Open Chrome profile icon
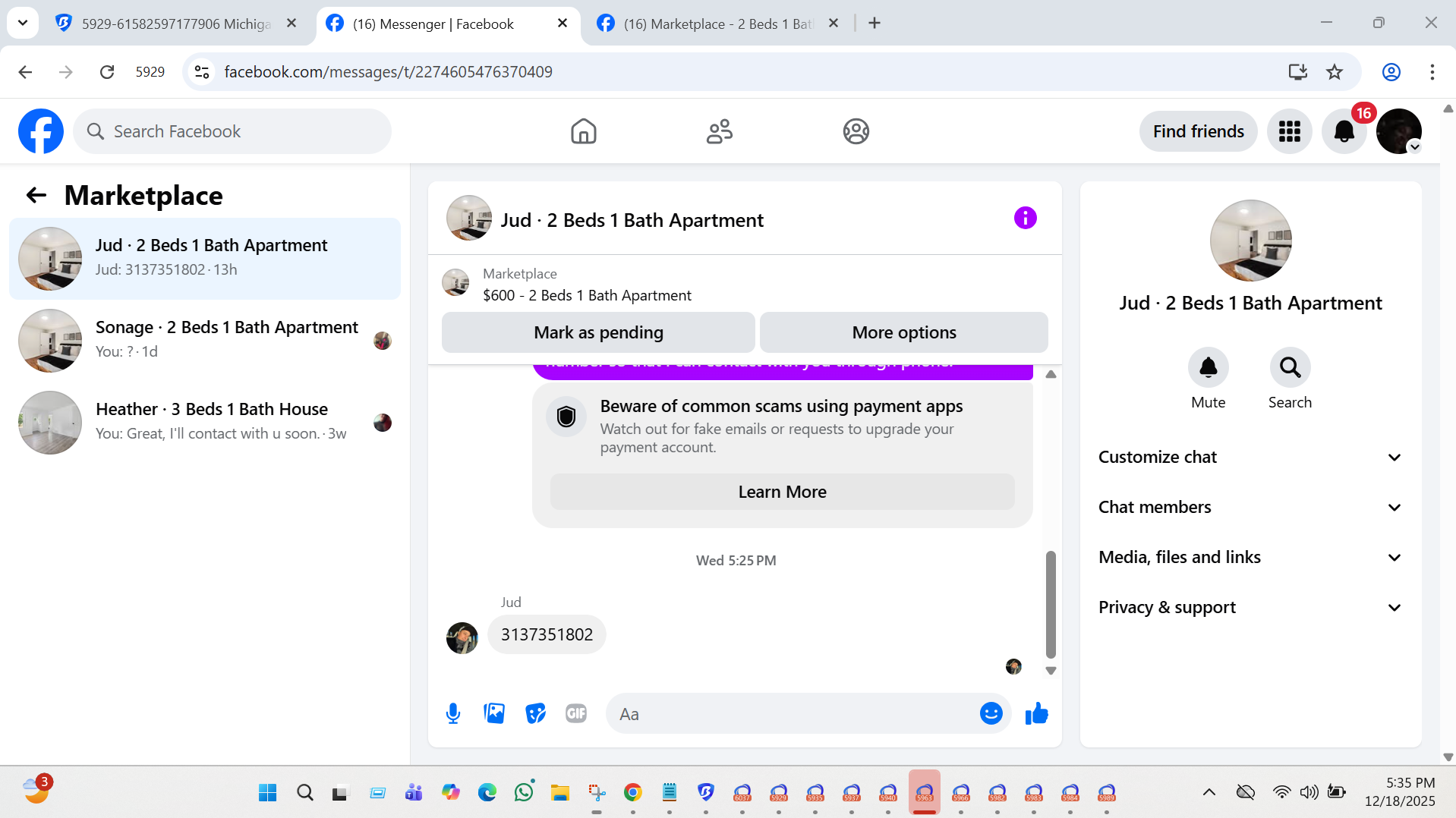The image size is (1456, 818). [x=1391, y=72]
